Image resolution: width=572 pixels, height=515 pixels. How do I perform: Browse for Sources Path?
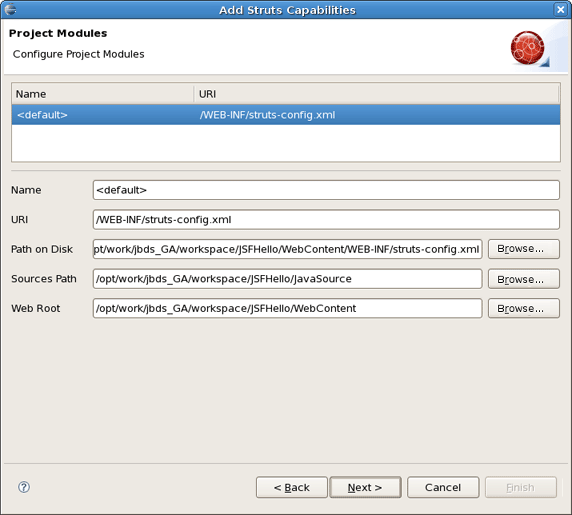pyautogui.click(x=523, y=279)
